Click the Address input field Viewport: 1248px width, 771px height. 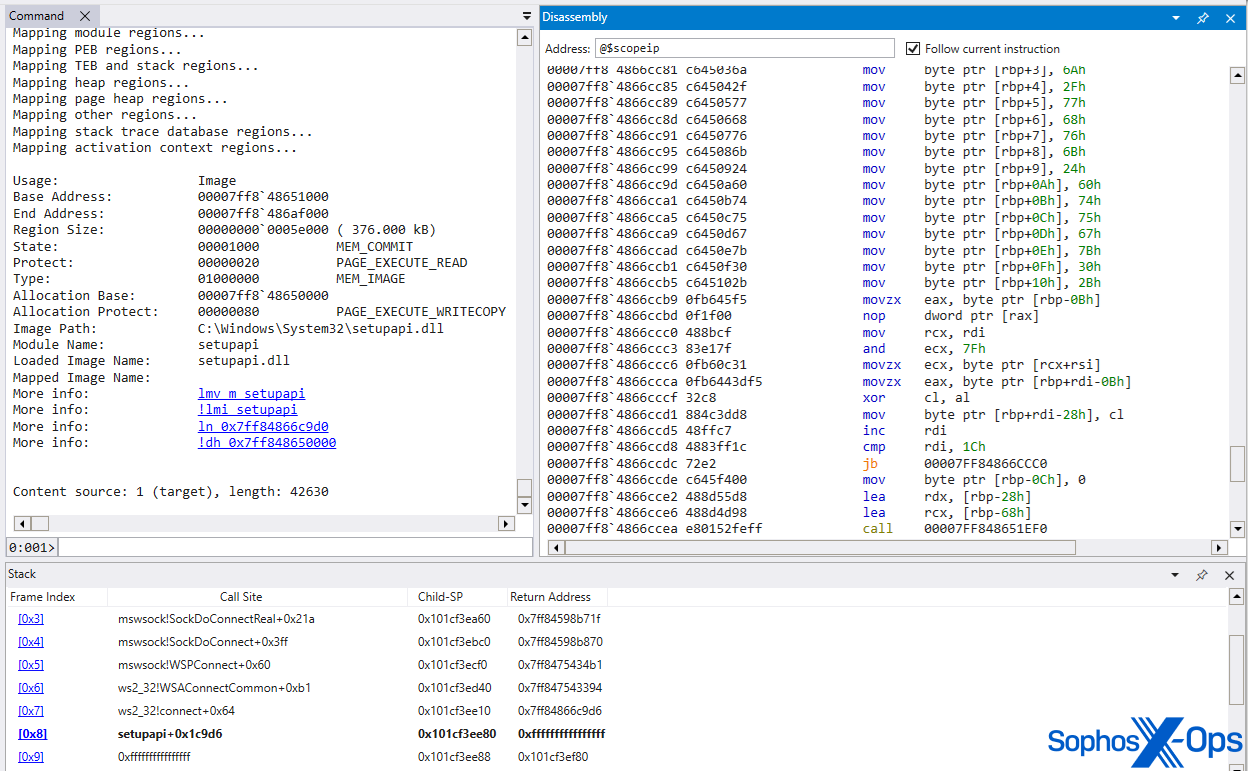745,47
